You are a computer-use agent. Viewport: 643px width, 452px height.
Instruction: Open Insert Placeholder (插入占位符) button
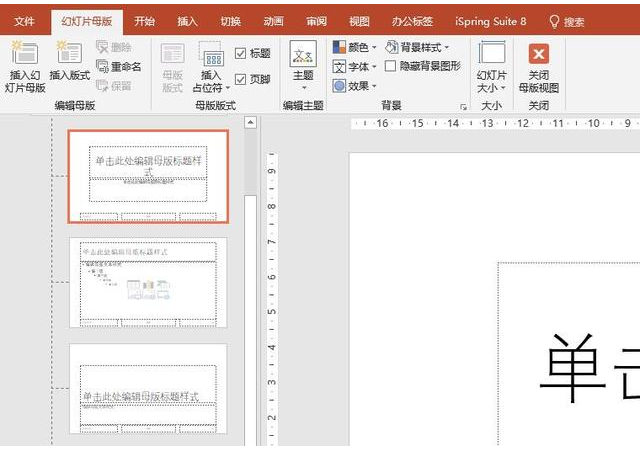pos(211,68)
